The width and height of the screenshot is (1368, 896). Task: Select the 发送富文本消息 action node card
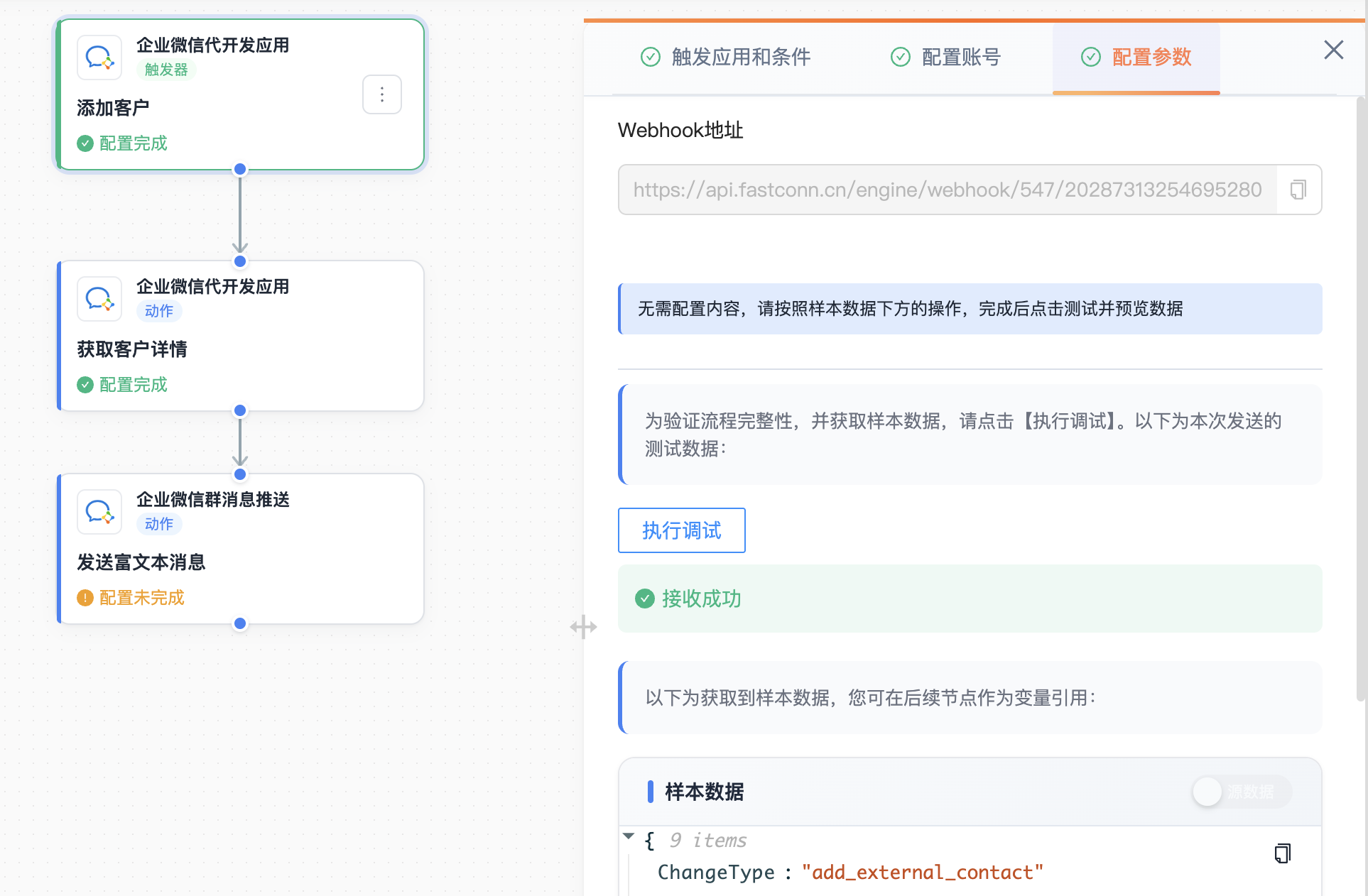pos(240,549)
